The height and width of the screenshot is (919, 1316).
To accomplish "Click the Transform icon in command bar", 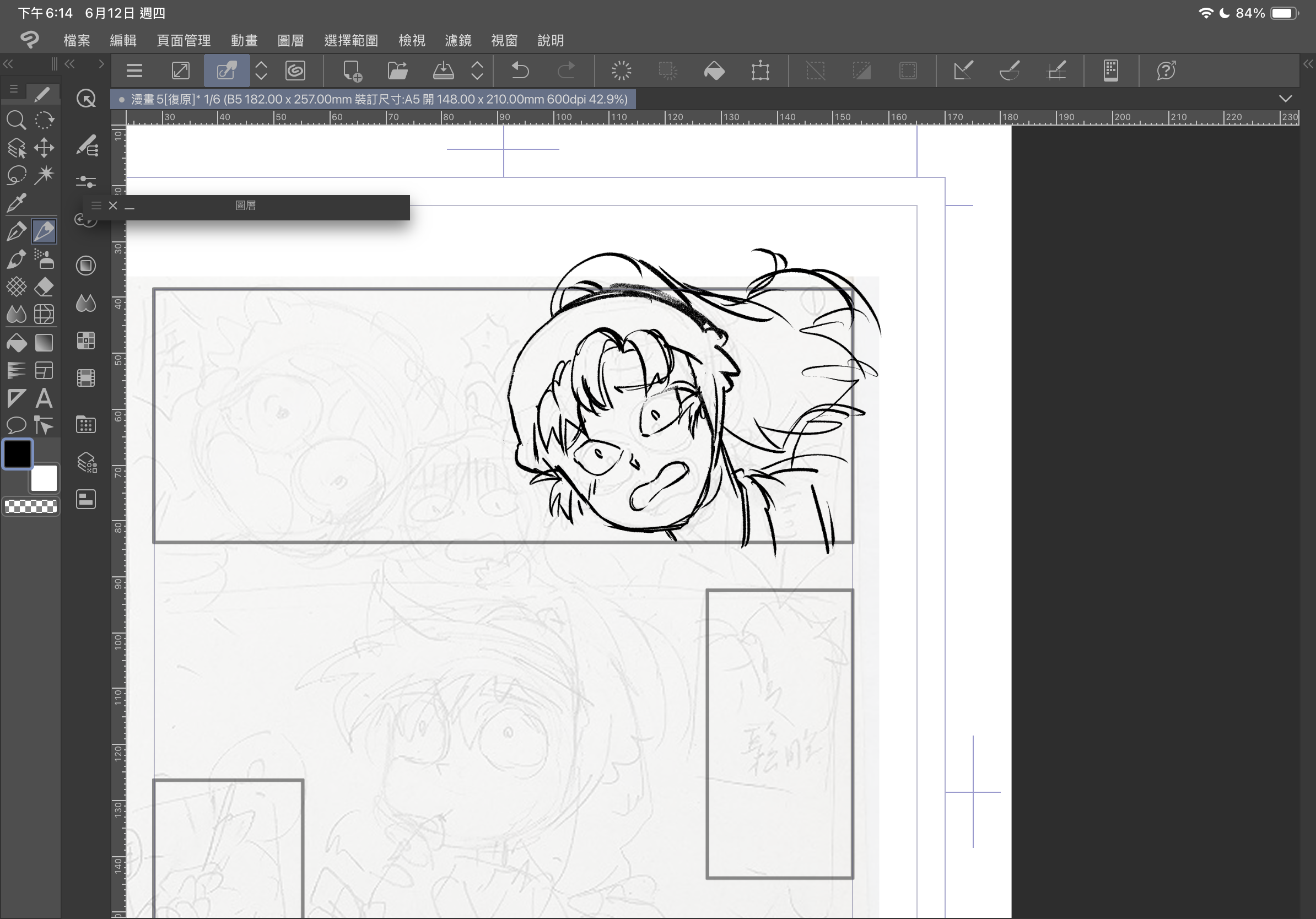I will (761, 71).
